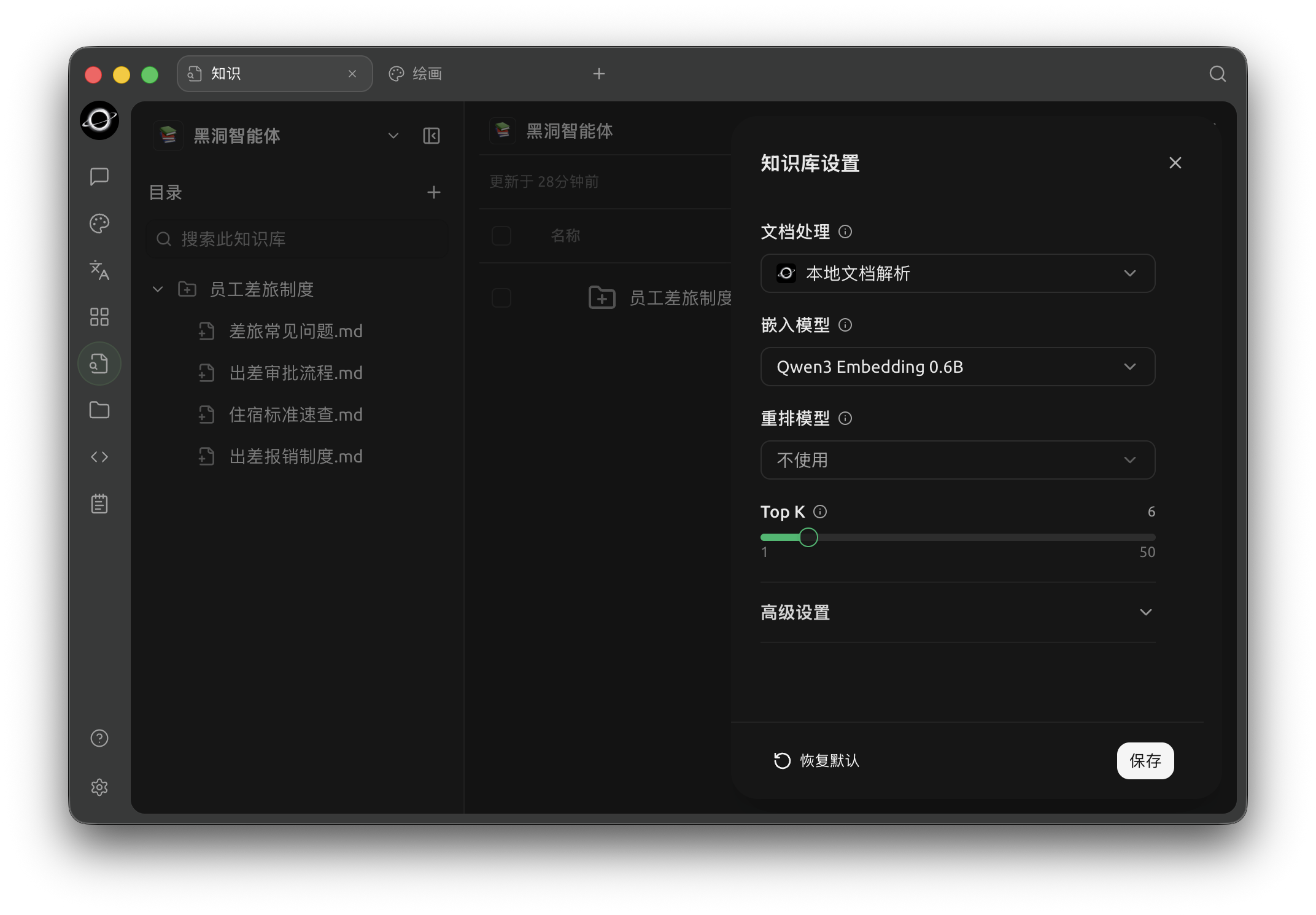The image size is (1316, 915).
Task: Toggle the header select-all checkbox beside 名称
Action: point(501,236)
